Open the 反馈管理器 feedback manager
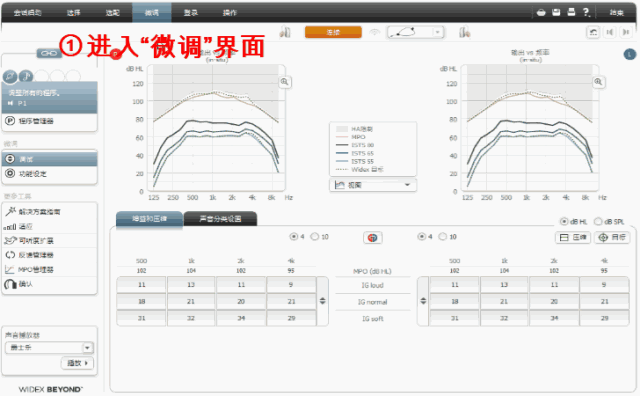Viewport: 640px width, 396px height. [x=49, y=255]
